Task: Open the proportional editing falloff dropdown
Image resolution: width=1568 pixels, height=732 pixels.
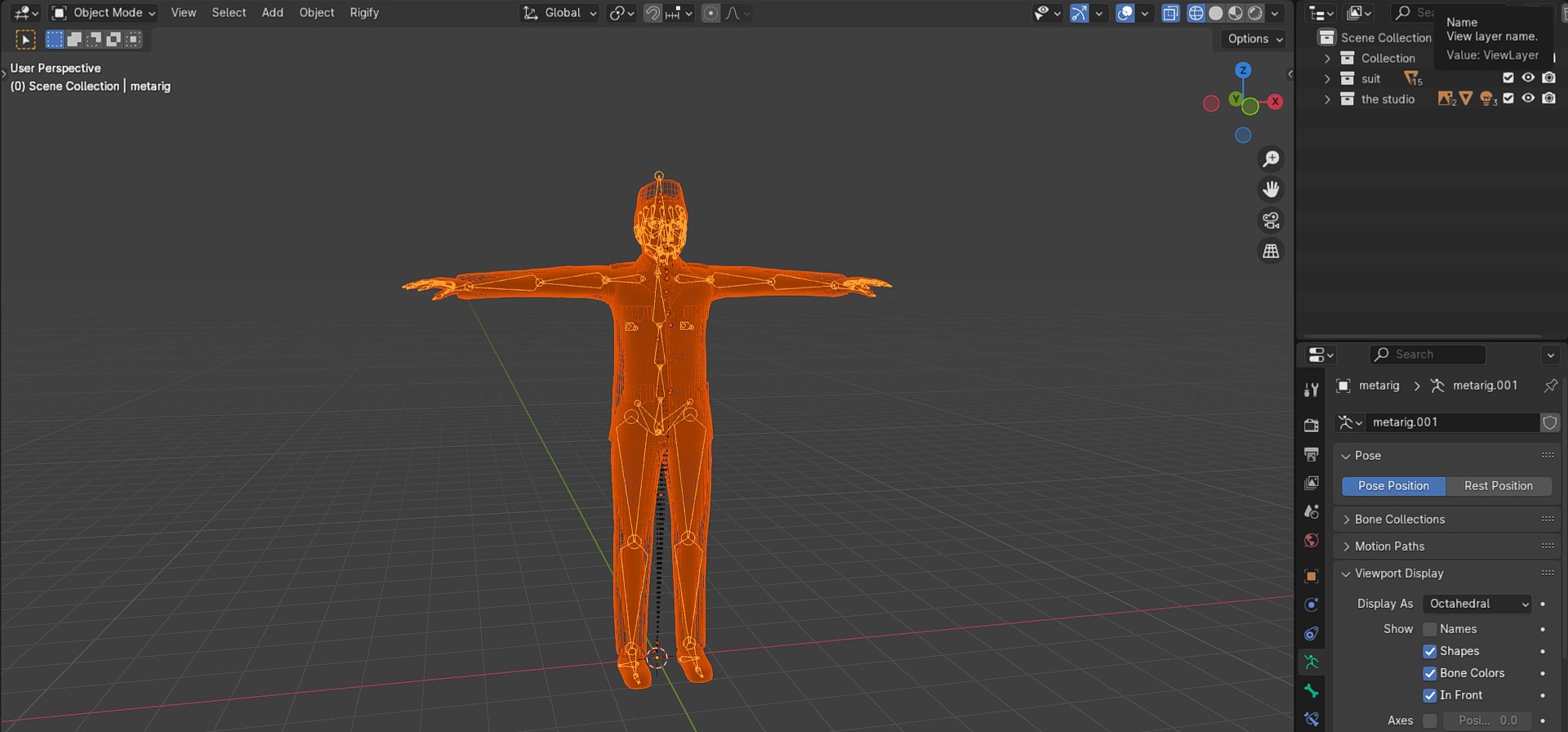Action: point(737,12)
